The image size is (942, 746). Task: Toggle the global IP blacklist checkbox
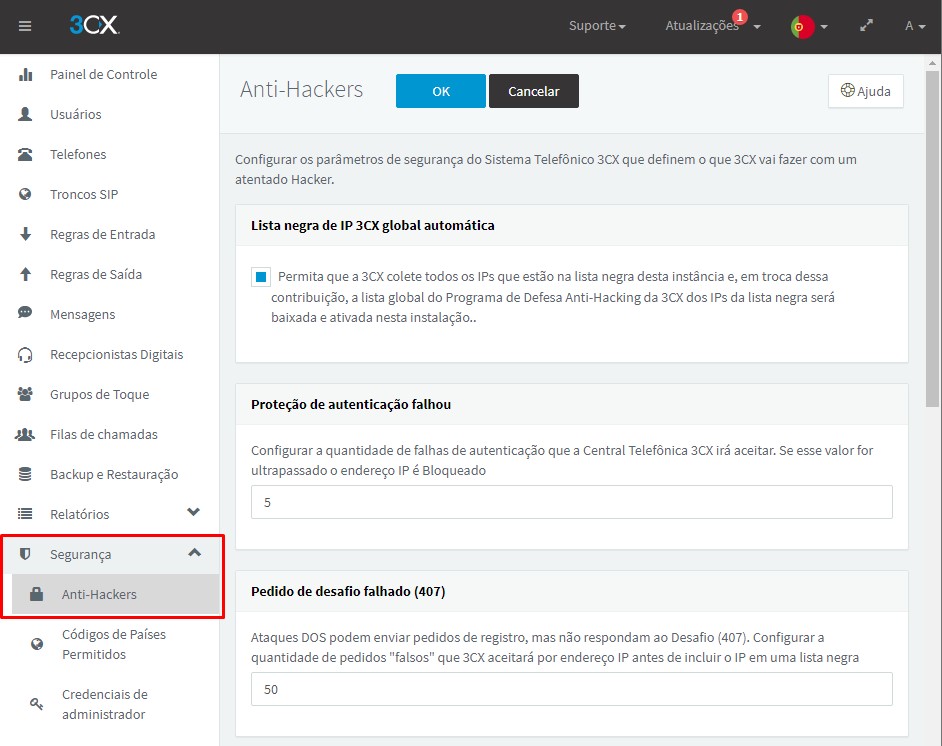[261, 277]
